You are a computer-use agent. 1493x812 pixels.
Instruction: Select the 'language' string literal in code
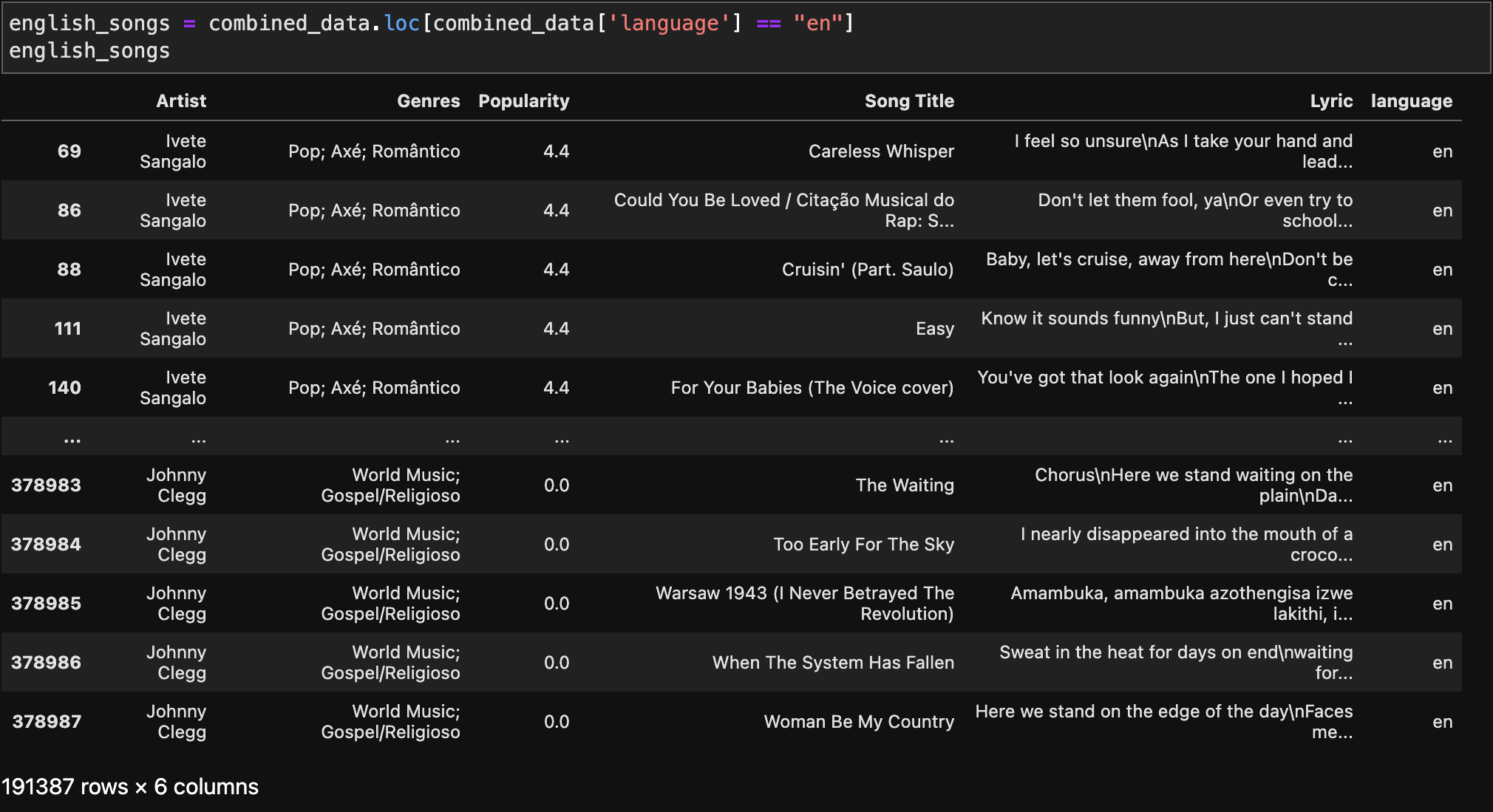click(x=670, y=23)
